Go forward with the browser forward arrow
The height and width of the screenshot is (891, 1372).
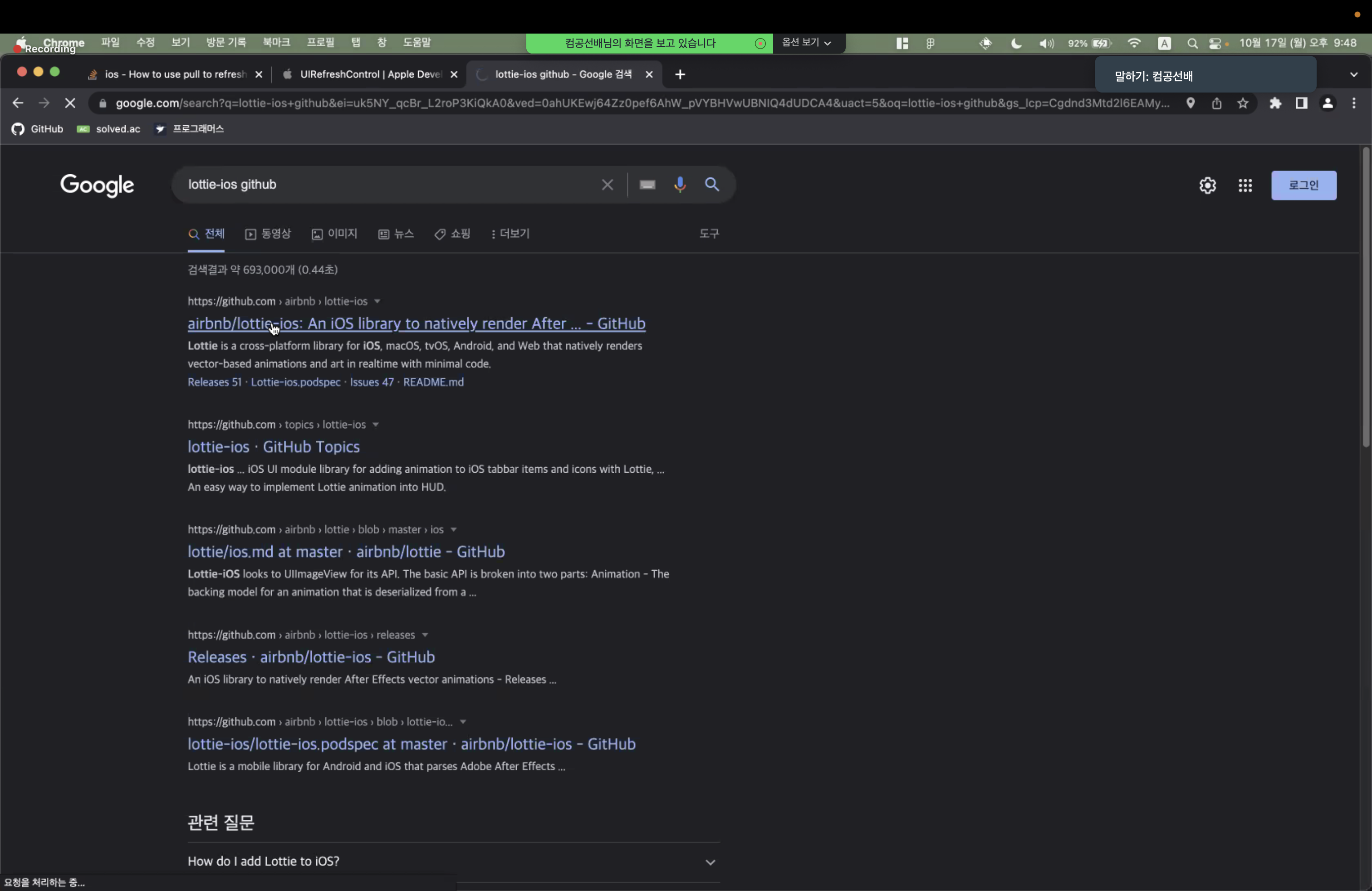coord(44,103)
